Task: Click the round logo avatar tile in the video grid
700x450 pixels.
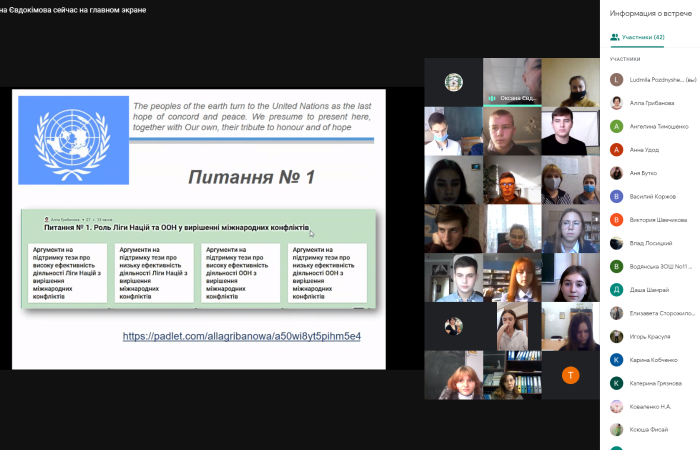Action: coord(453,82)
